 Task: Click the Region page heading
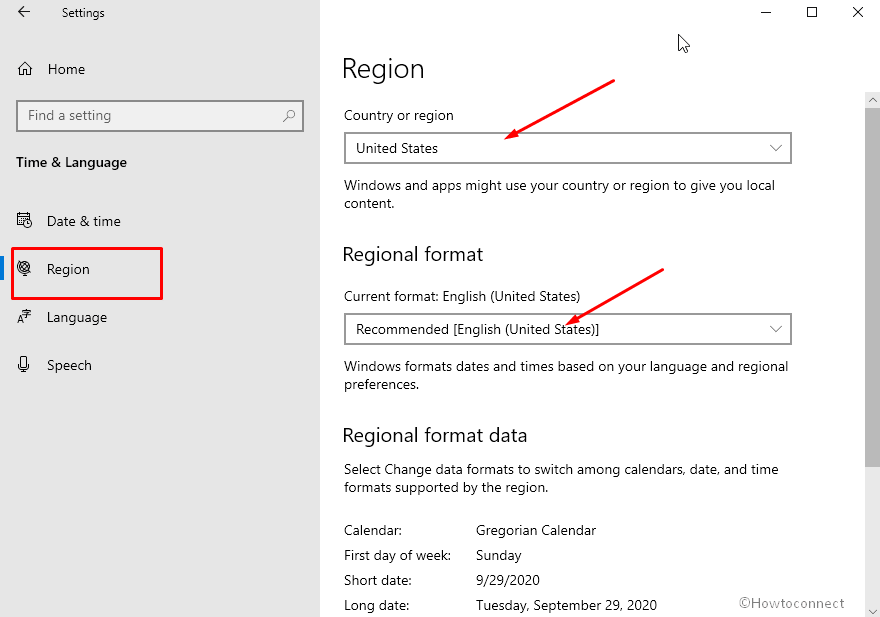(383, 70)
